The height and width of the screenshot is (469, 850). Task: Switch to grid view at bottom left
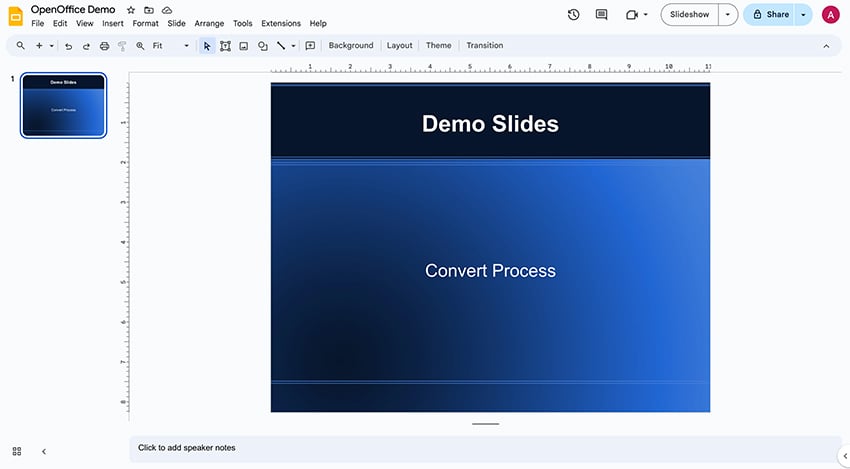tap(17, 452)
